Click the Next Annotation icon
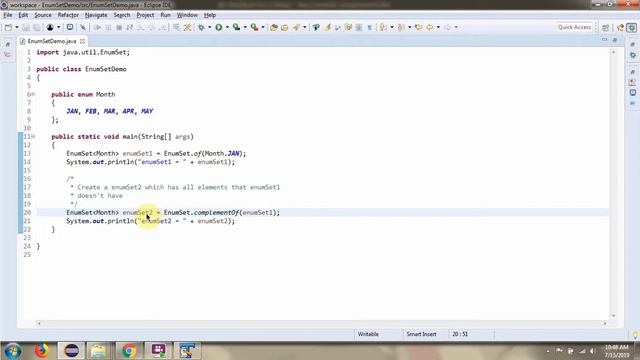640x360 pixels. tap(383, 27)
